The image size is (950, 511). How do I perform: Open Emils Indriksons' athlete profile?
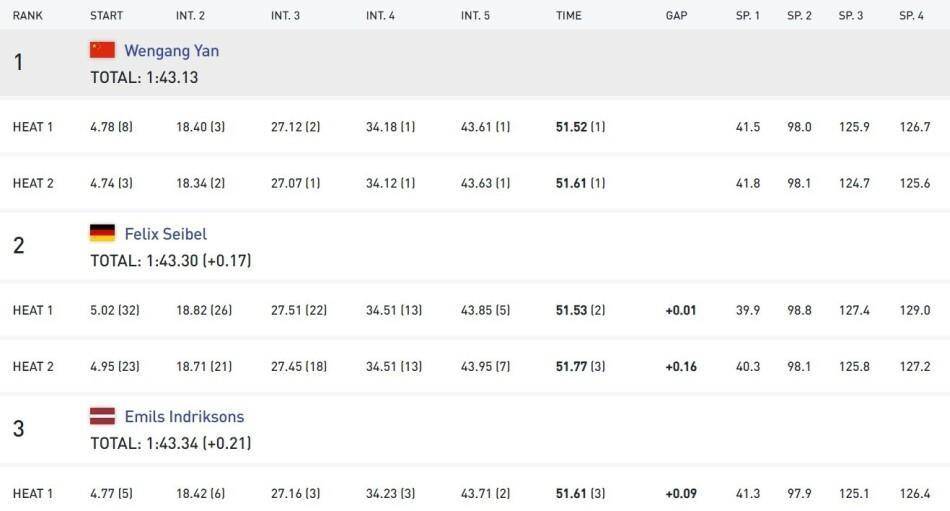click(184, 417)
